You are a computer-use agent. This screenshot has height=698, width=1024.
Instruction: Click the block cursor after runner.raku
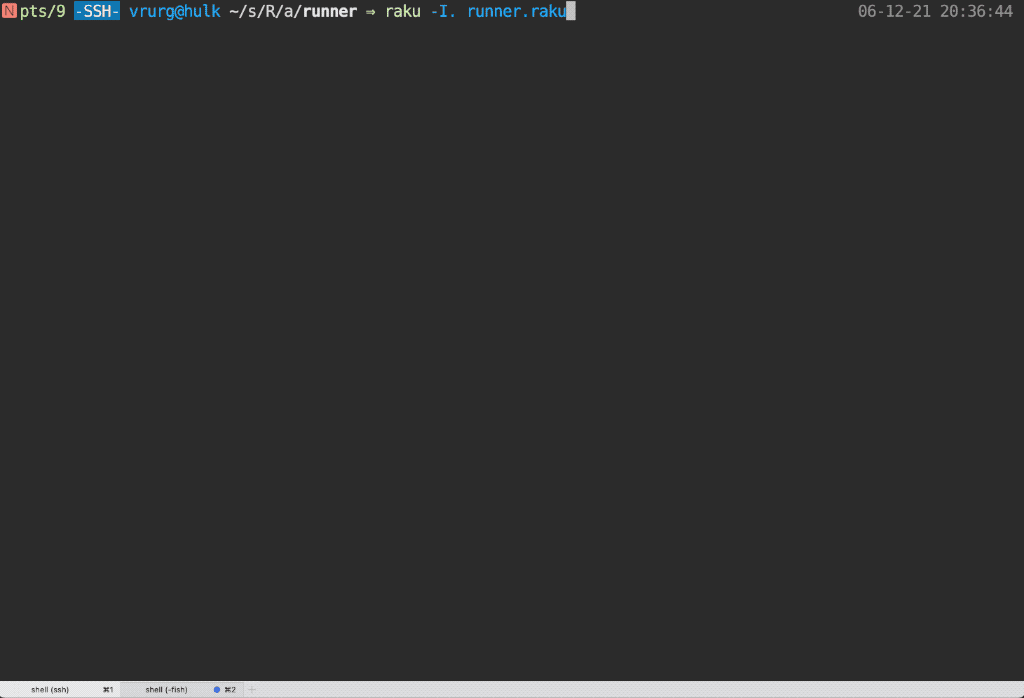[570, 11]
